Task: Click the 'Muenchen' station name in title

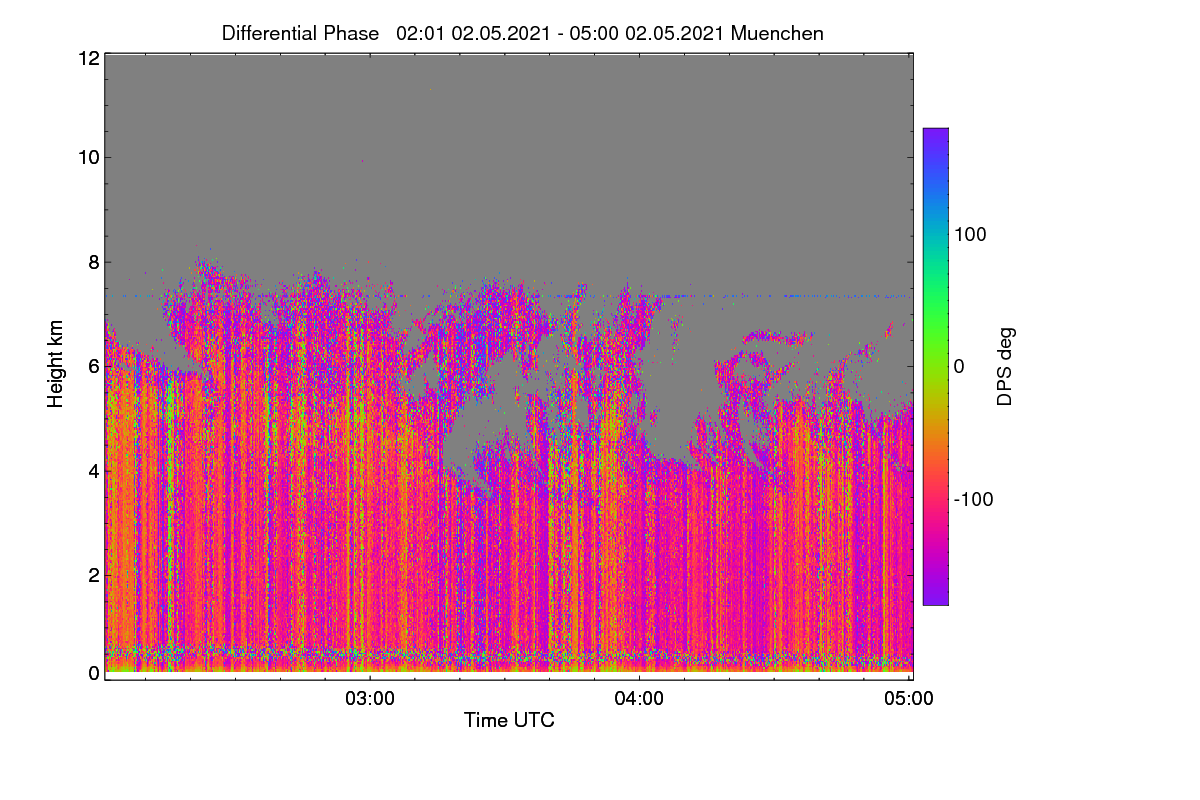Action: 777,33
